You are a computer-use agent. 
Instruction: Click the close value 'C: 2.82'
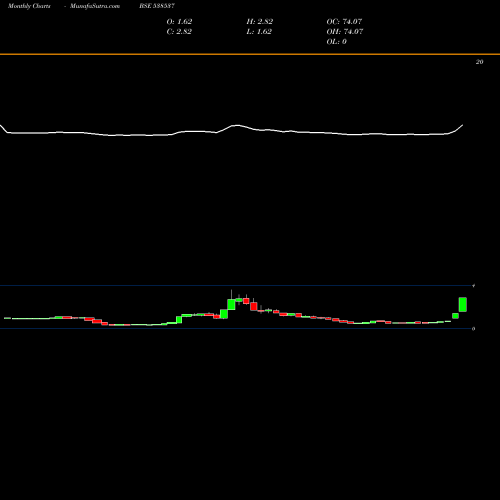coord(179,32)
